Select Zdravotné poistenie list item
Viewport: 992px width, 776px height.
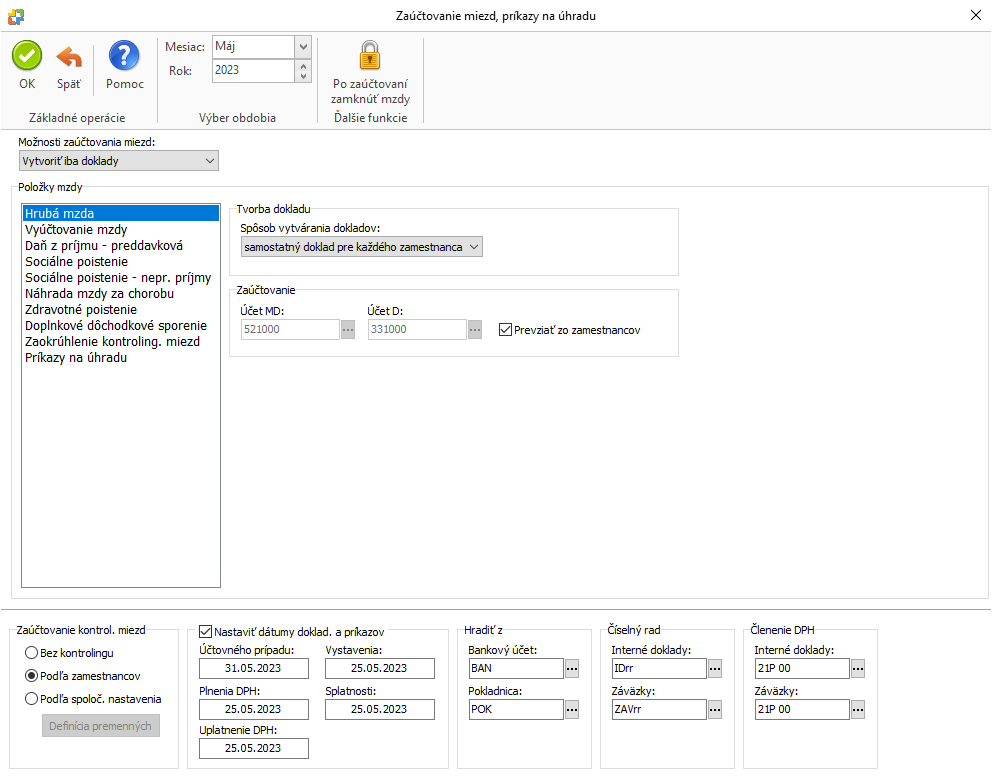click(x=81, y=310)
